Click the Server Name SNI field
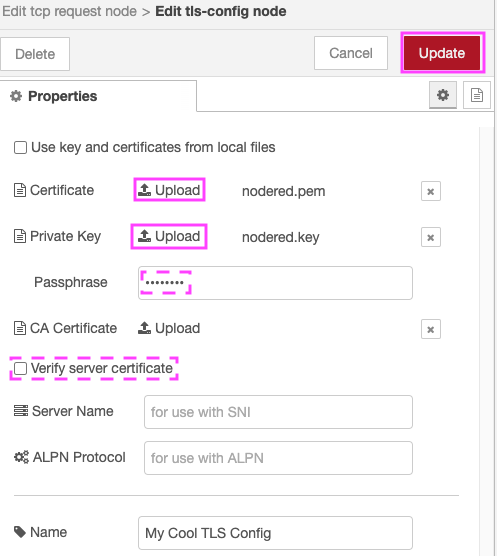This screenshot has width=497, height=556. (x=278, y=412)
